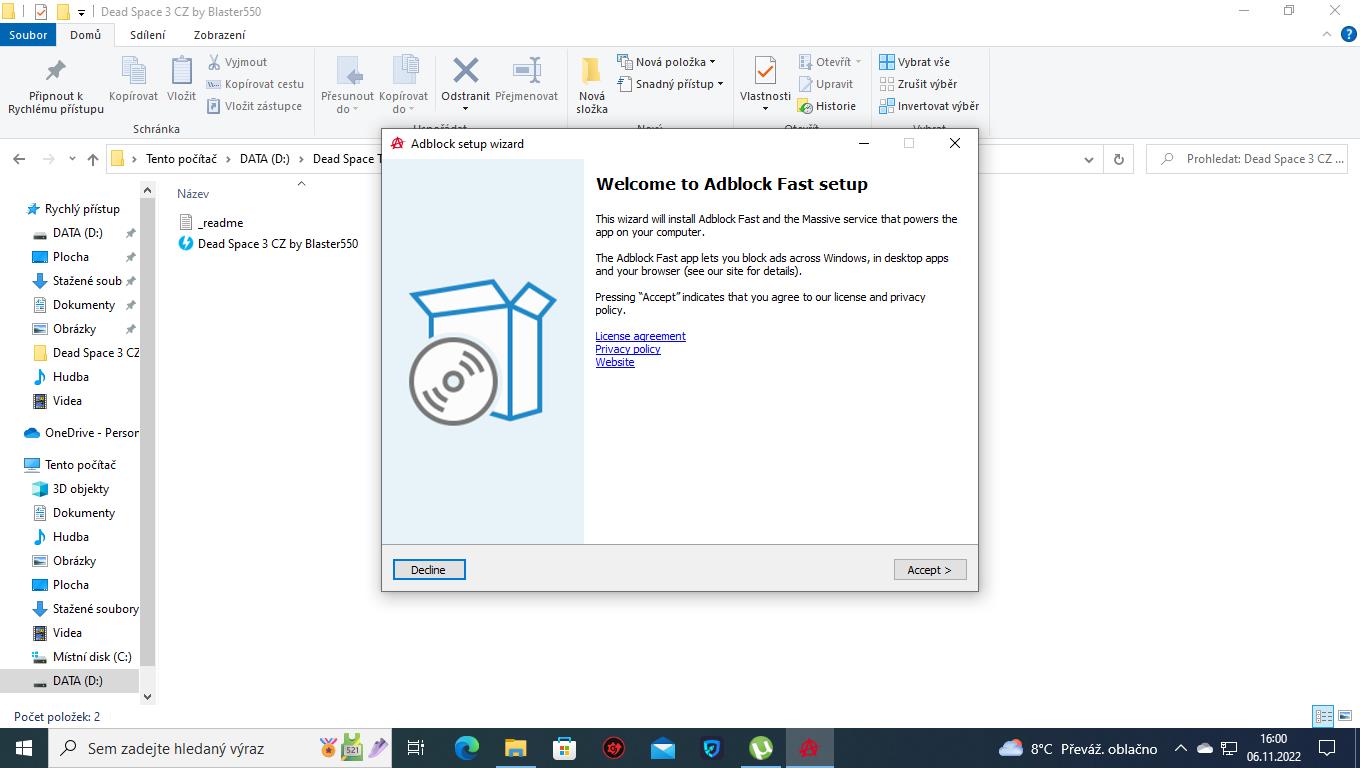Click the Připnout k Rychlému přístupu pin icon
The width and height of the screenshot is (1360, 768).
pos(56,71)
